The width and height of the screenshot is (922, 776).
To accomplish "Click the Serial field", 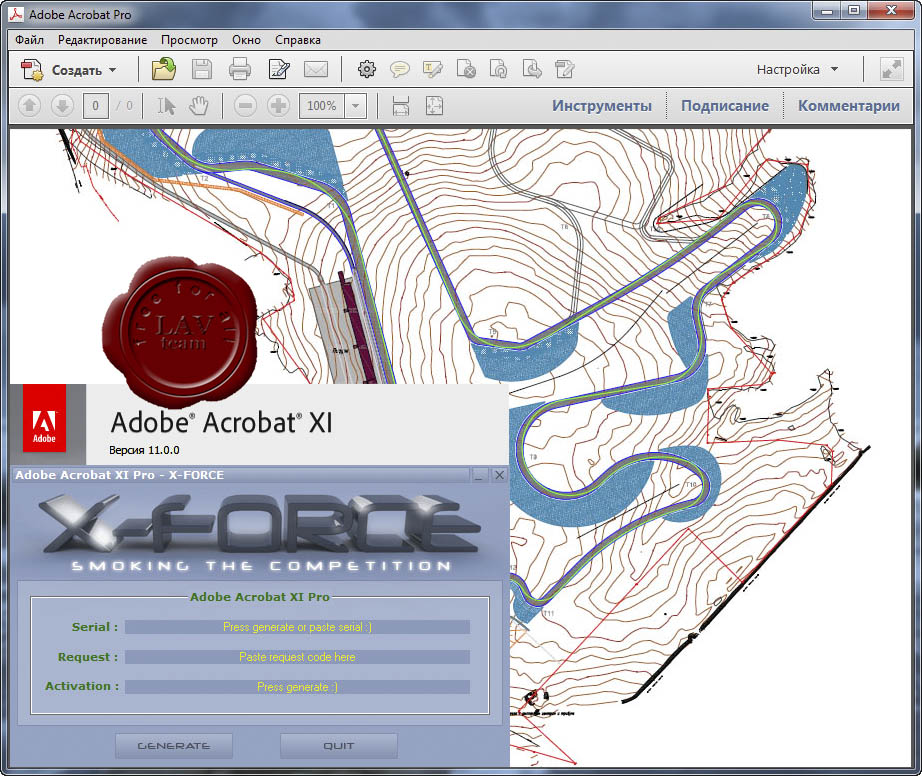I will pyautogui.click(x=298, y=627).
